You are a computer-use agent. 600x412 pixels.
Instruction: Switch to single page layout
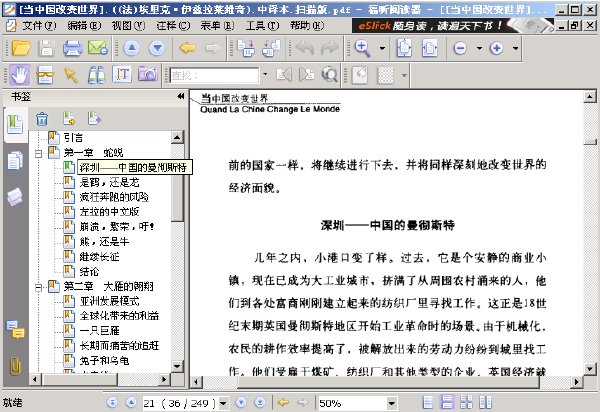[x=427, y=402]
